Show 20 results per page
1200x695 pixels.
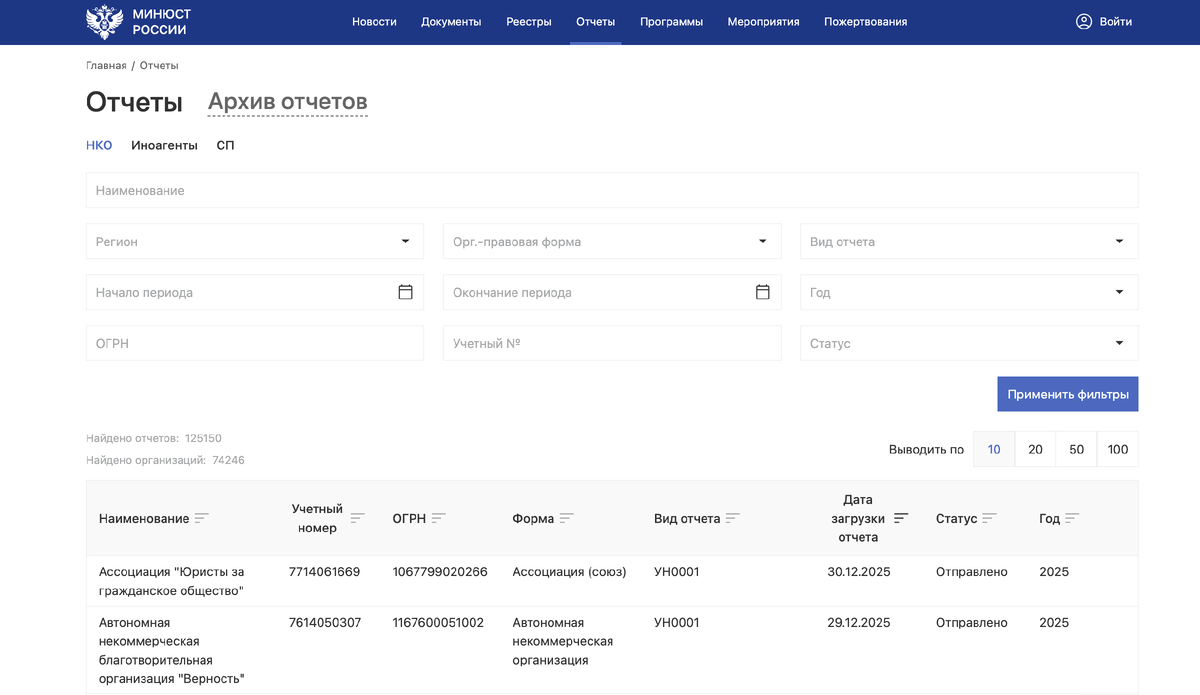[x=1035, y=449]
